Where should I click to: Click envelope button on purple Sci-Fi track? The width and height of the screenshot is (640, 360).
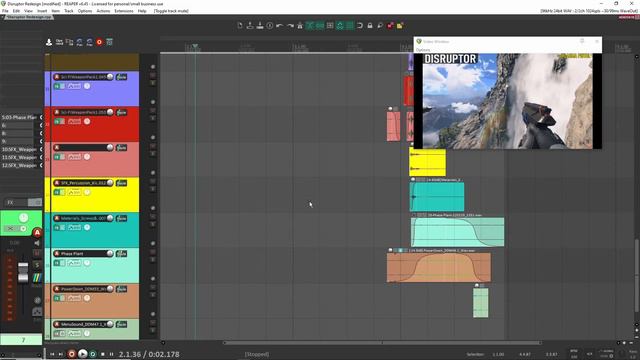click(74, 86)
